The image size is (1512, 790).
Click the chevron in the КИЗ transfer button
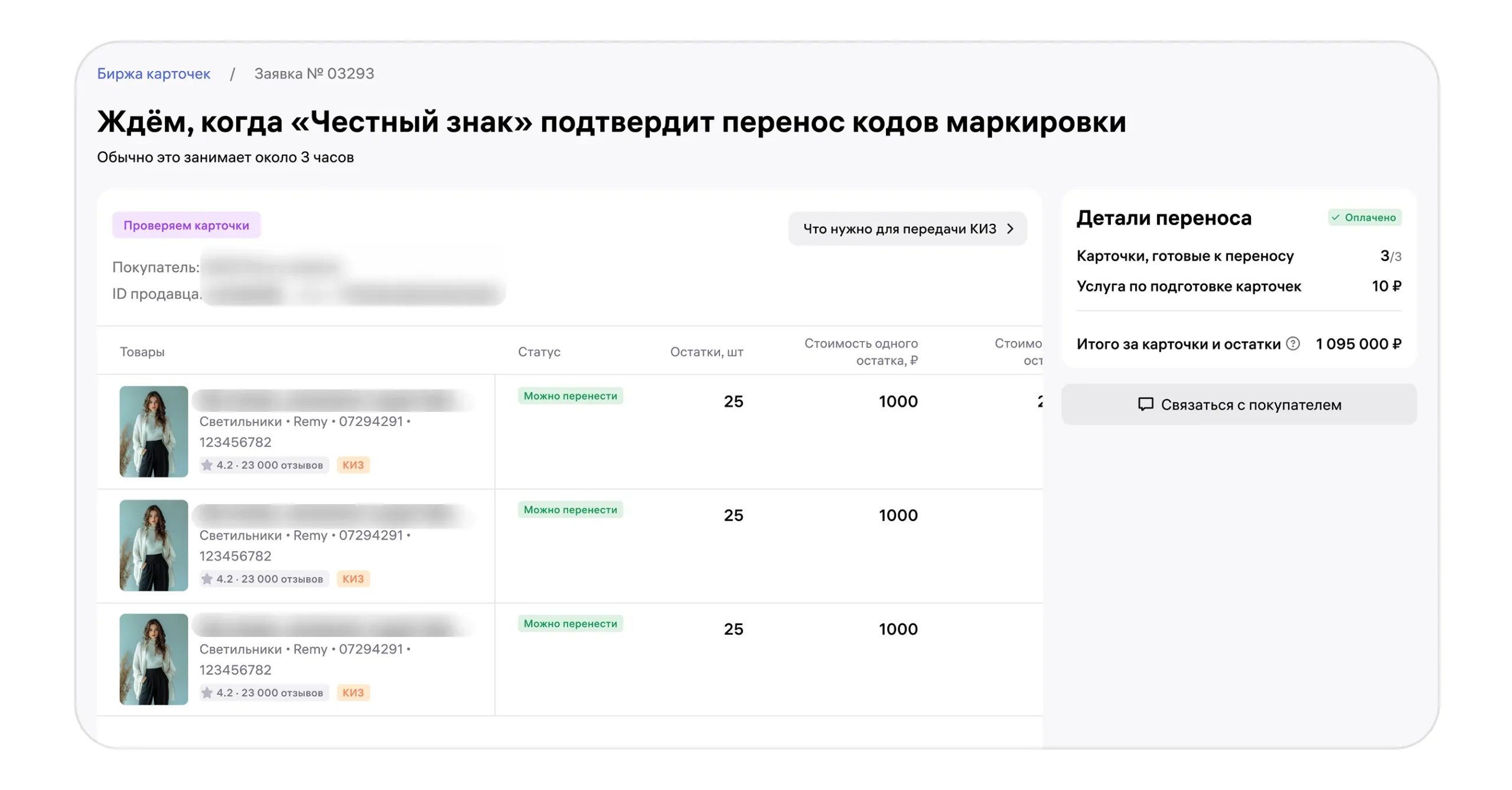pyautogui.click(x=1010, y=229)
